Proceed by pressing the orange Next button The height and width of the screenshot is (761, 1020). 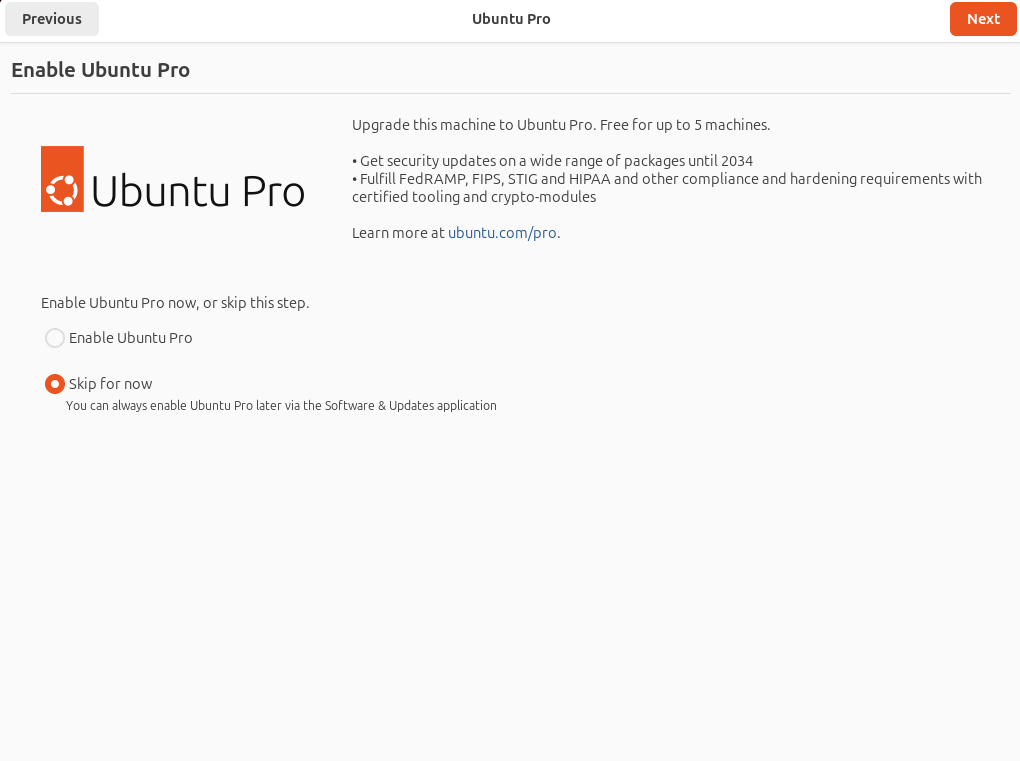click(x=983, y=19)
